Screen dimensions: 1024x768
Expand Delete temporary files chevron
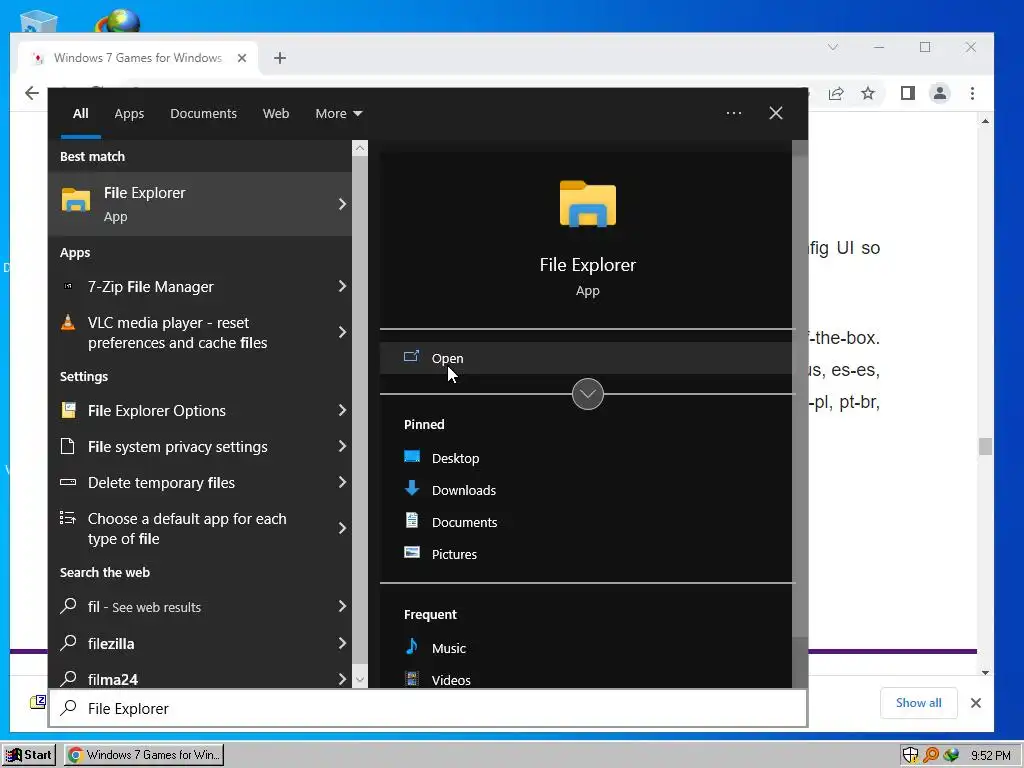pos(342,482)
